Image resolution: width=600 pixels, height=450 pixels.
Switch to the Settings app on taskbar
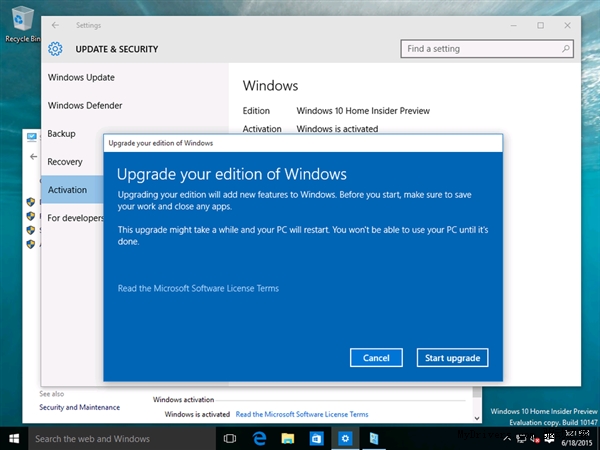tap(345, 439)
